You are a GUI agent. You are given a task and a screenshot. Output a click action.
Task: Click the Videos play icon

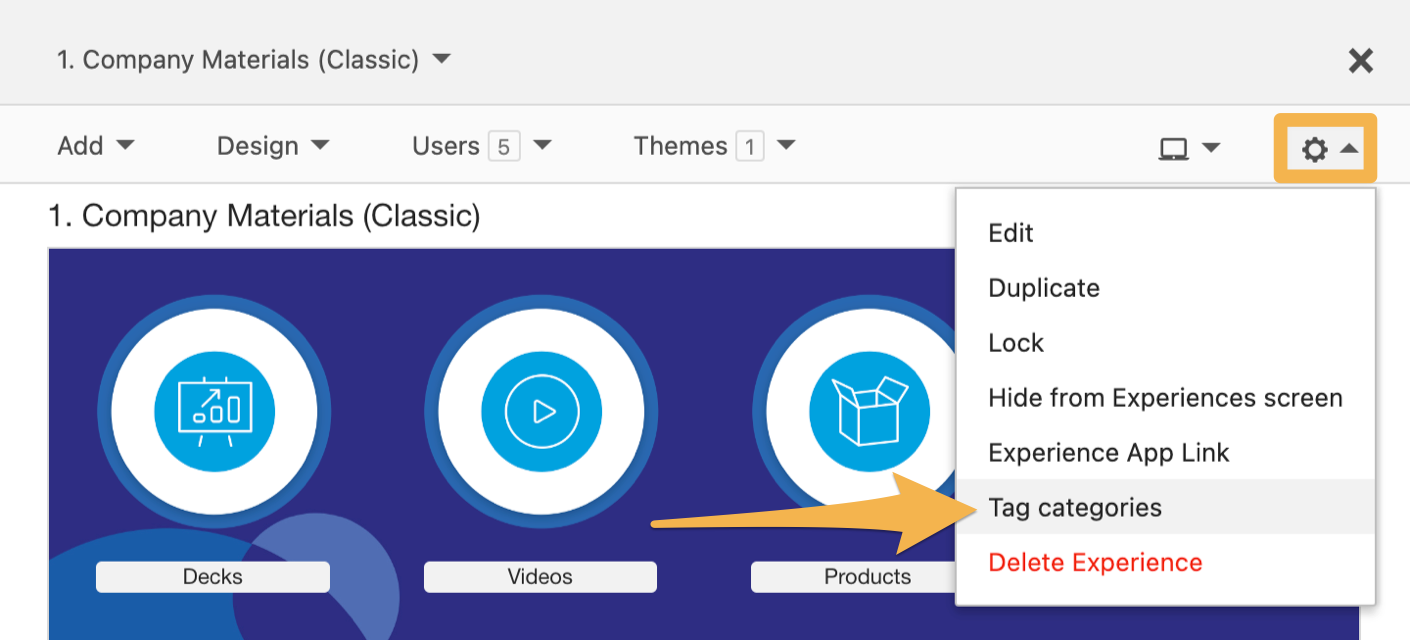541,412
